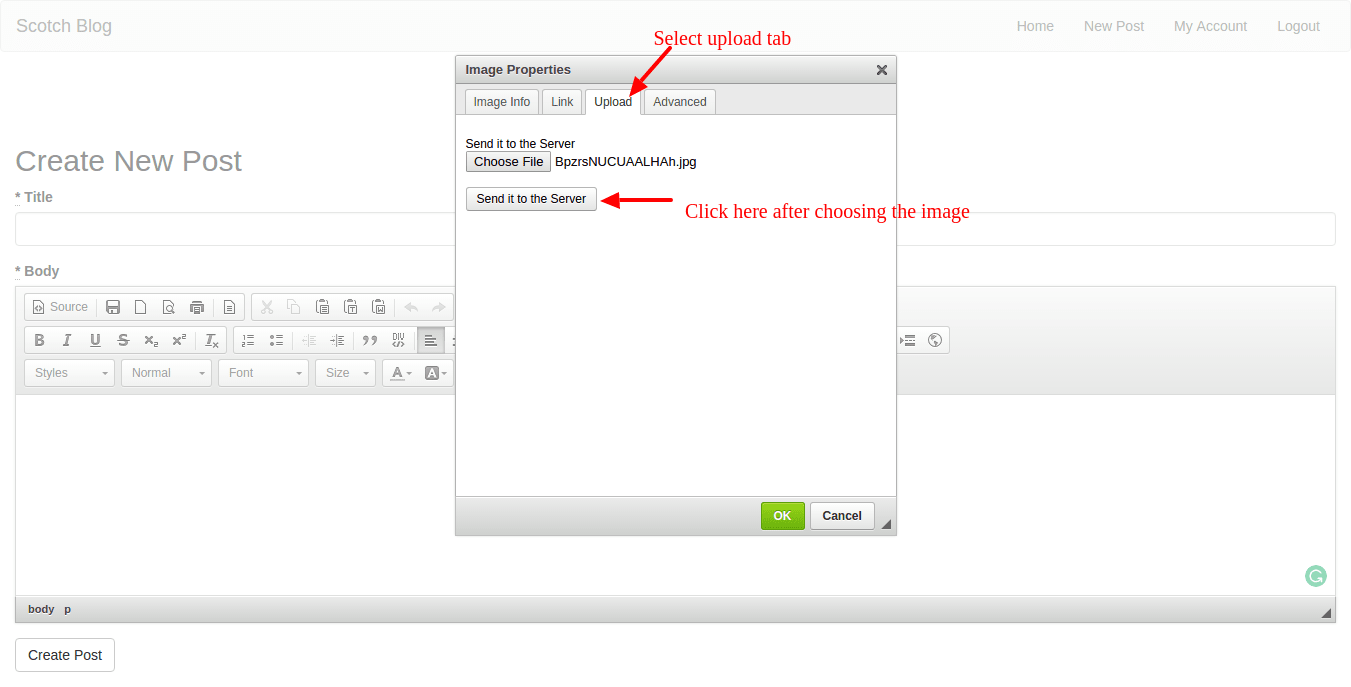This screenshot has width=1351, height=687.
Task: Select the Print icon
Action: pyautogui.click(x=197, y=307)
